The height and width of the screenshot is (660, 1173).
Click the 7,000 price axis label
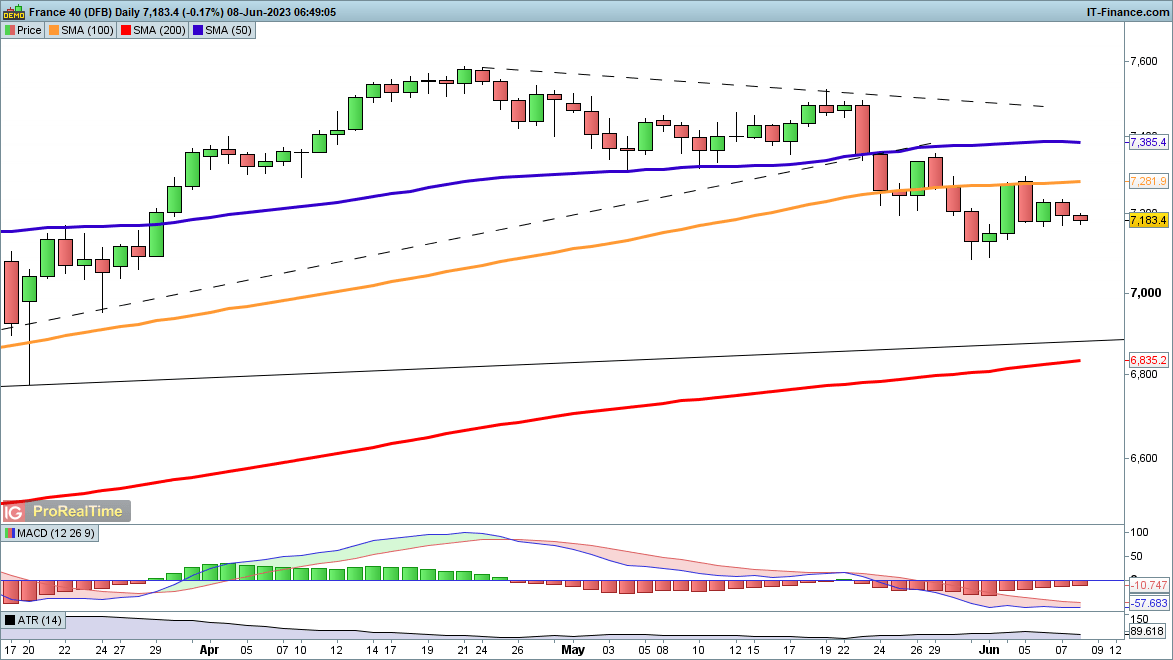[x=1145, y=293]
